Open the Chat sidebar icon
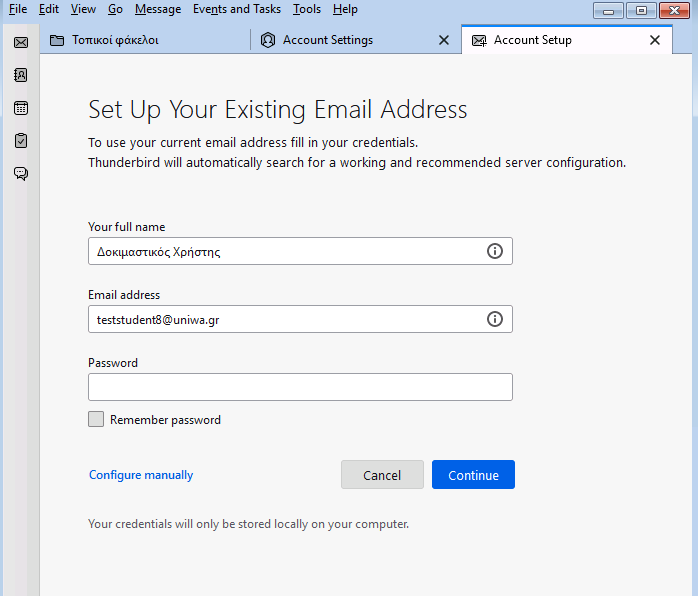 pos(20,173)
